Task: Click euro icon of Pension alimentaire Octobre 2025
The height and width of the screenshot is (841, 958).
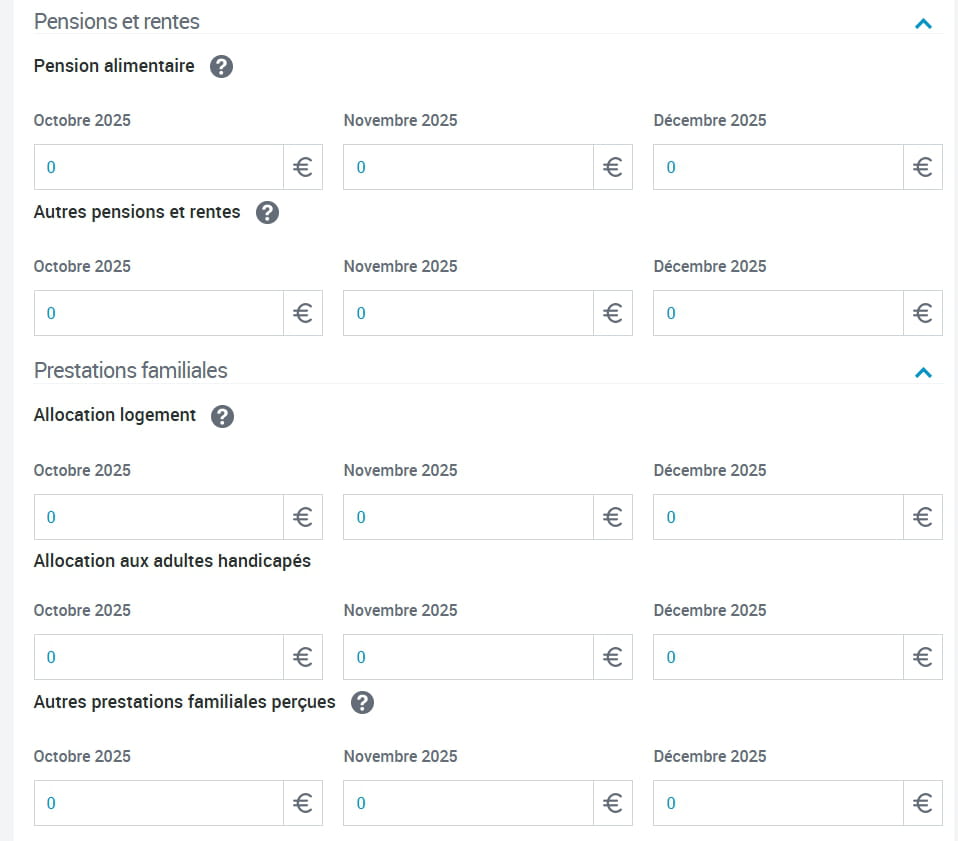Action: pyautogui.click(x=303, y=167)
